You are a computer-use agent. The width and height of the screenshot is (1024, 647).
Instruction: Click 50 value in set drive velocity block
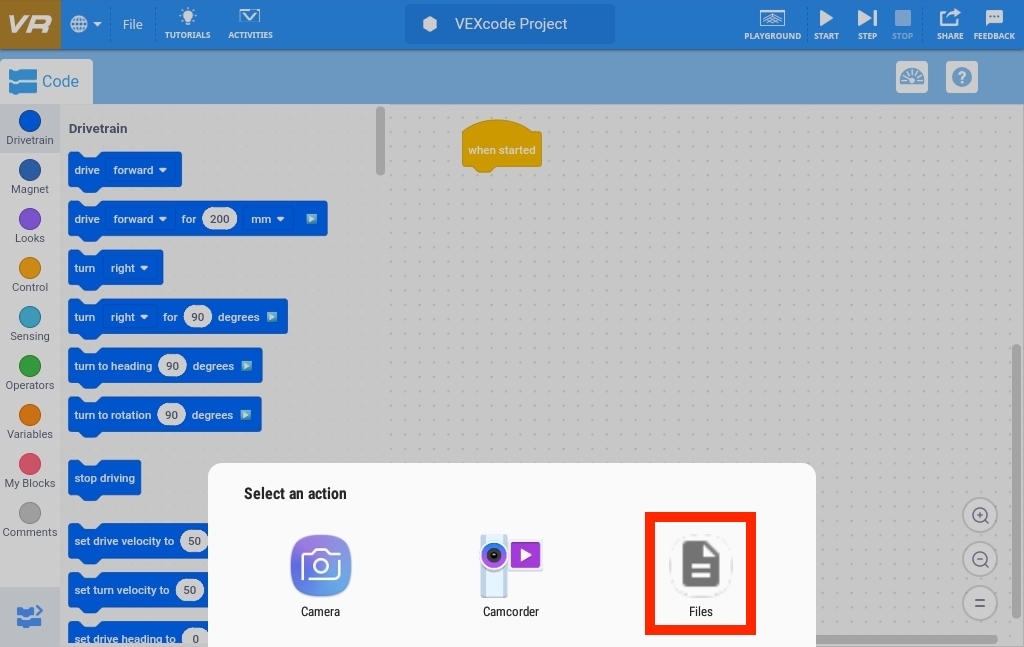pos(194,541)
